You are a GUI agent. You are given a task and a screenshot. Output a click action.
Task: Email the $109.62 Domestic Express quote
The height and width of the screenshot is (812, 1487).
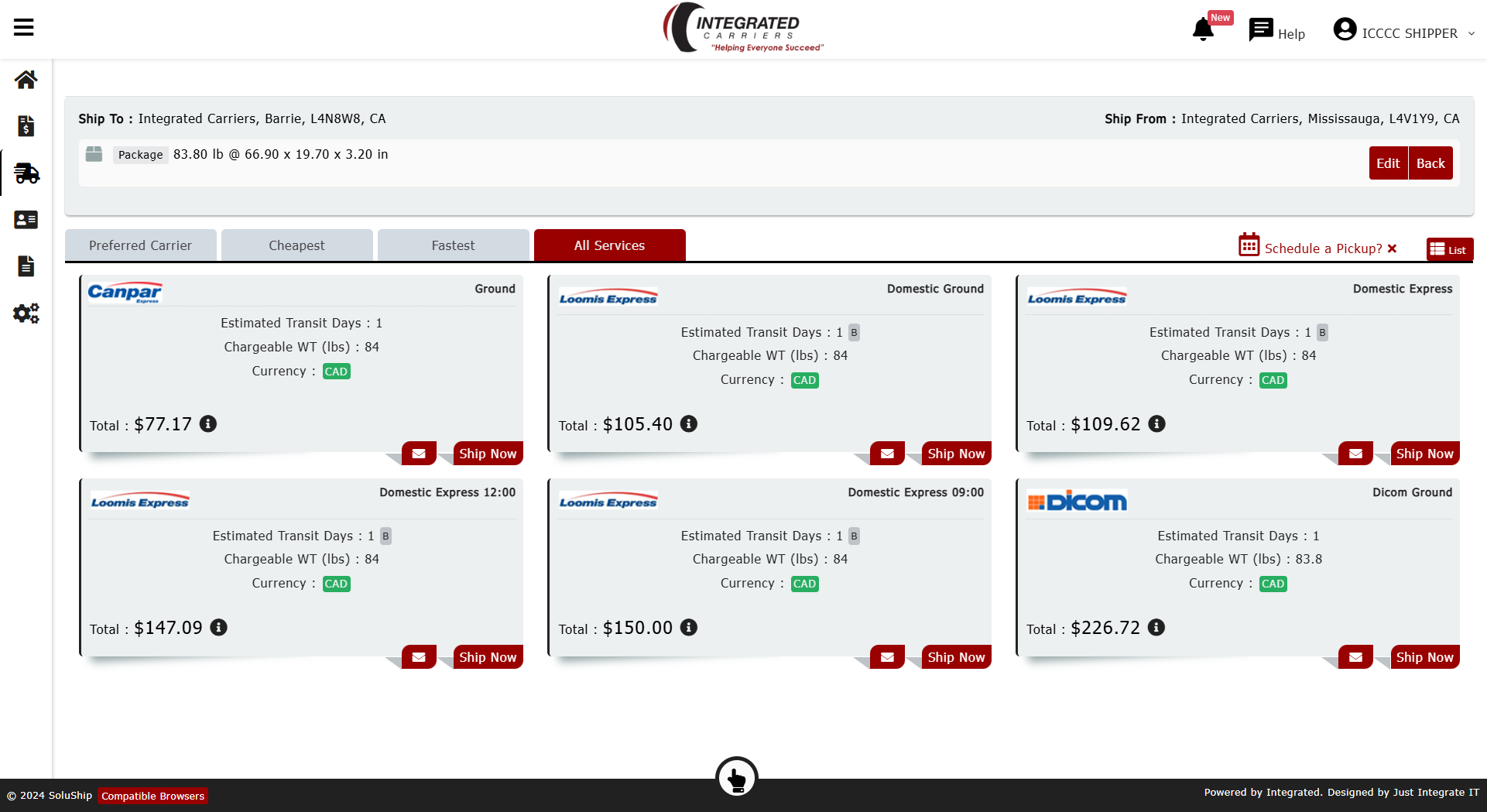click(1355, 454)
